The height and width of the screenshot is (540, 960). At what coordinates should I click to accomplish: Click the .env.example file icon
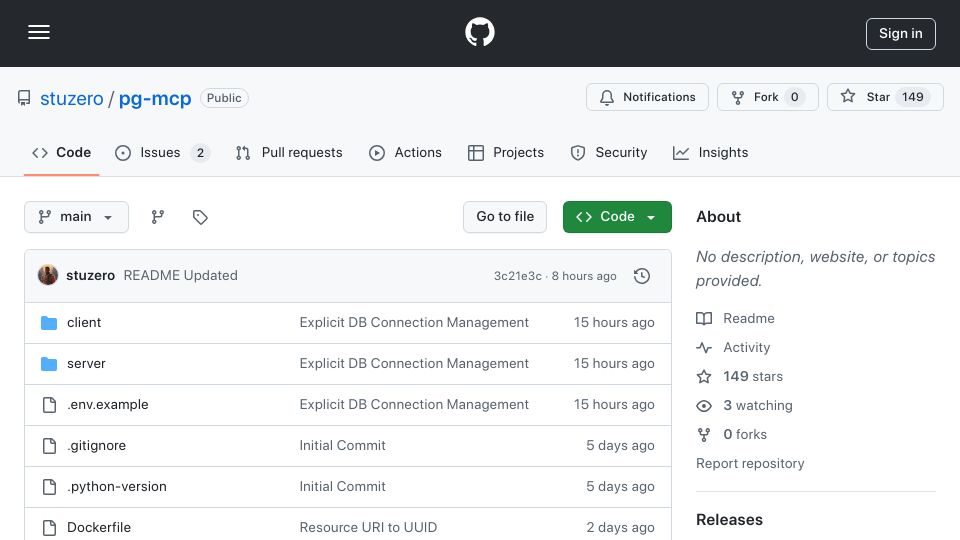click(x=49, y=405)
